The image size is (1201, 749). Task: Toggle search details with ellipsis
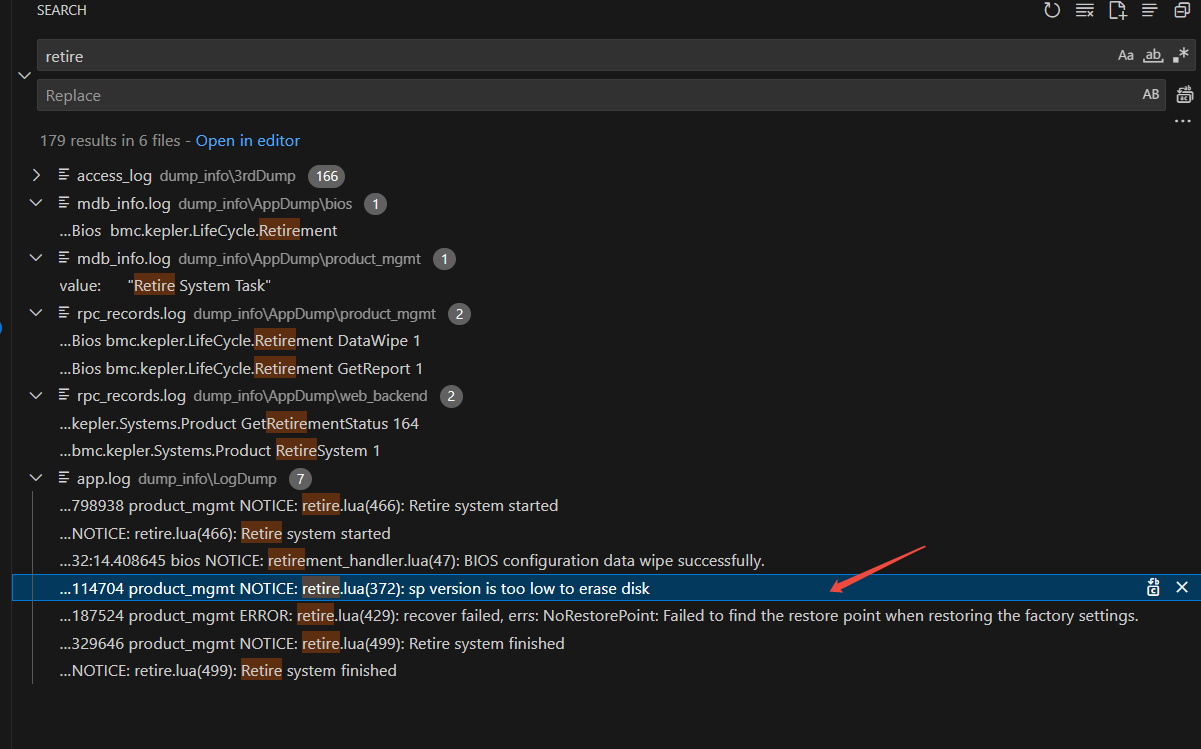coord(1184,121)
